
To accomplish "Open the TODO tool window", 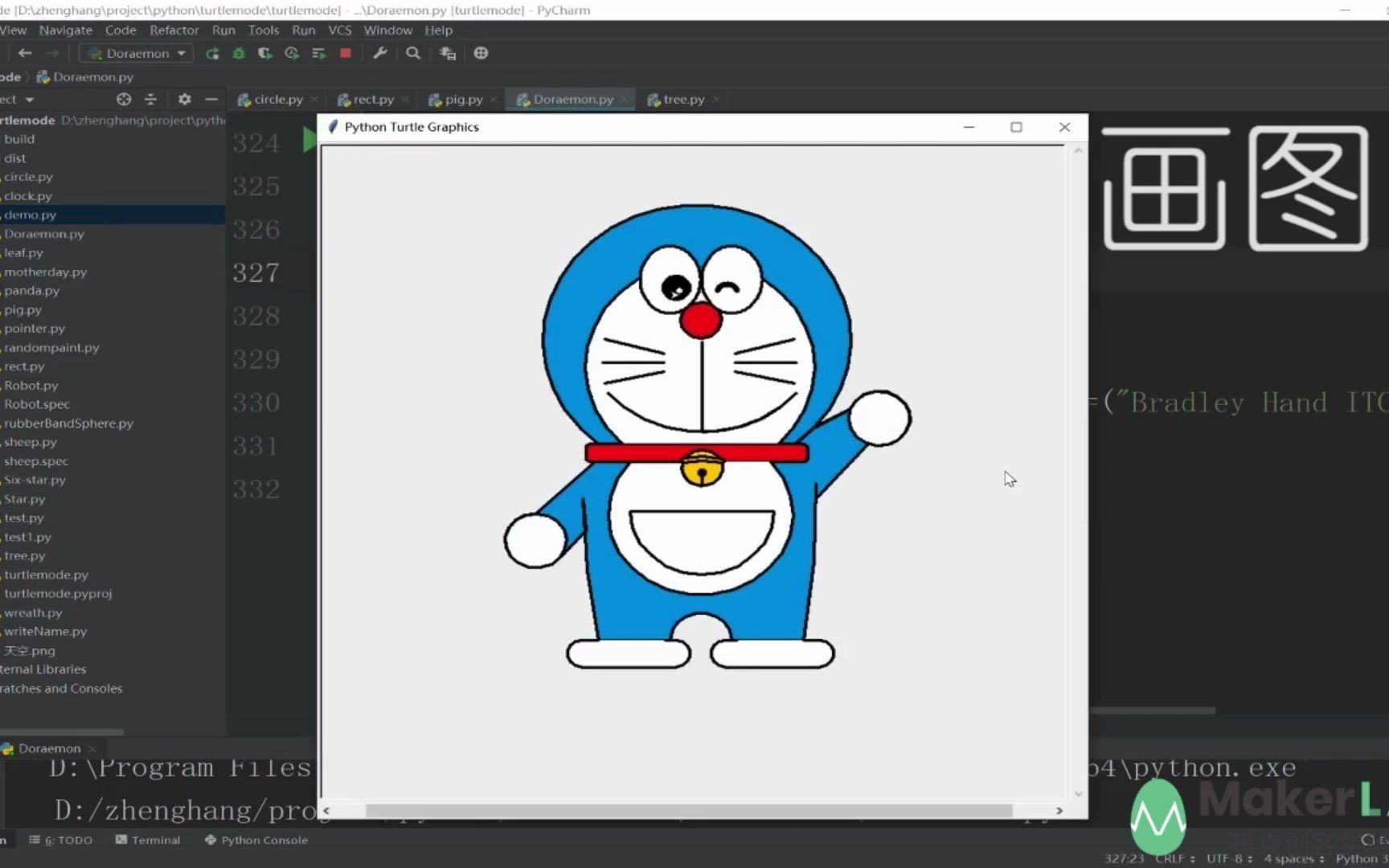I will pos(61,840).
